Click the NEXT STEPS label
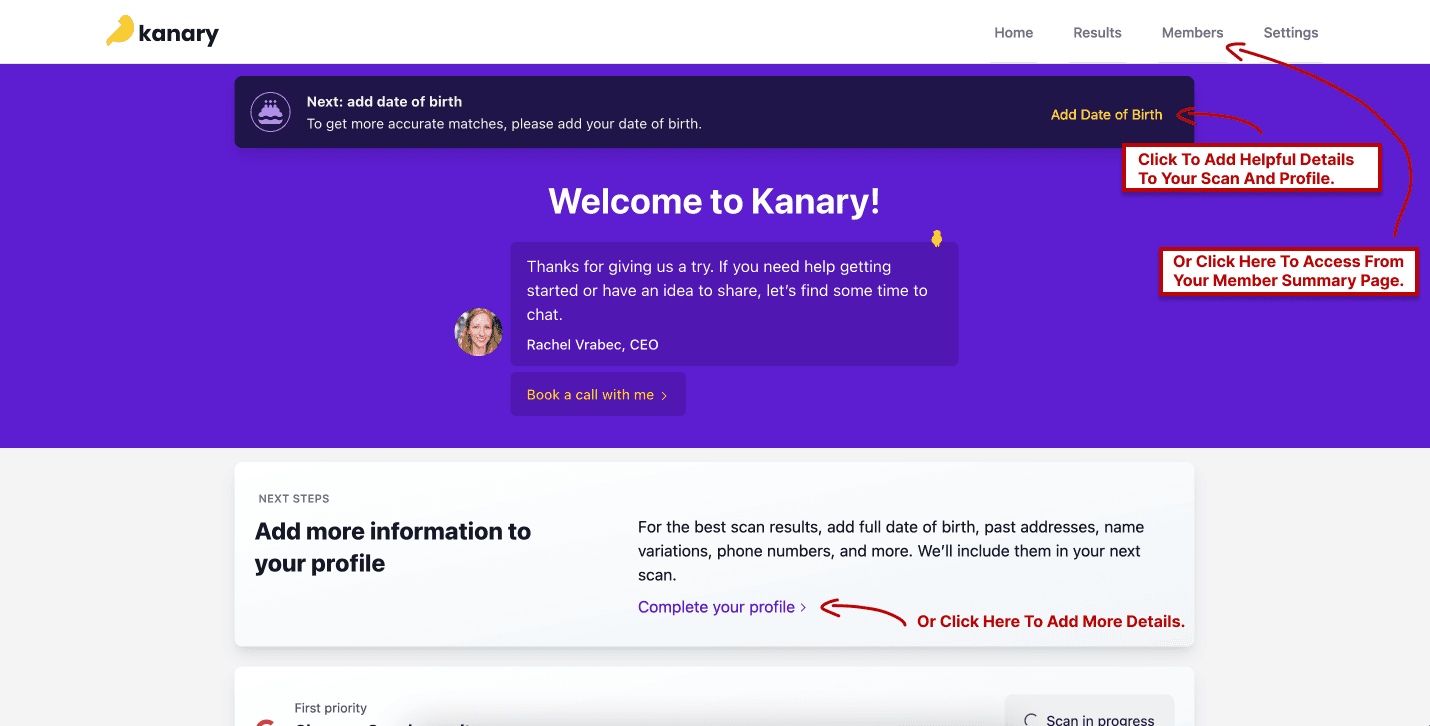The image size is (1430, 726). [294, 498]
